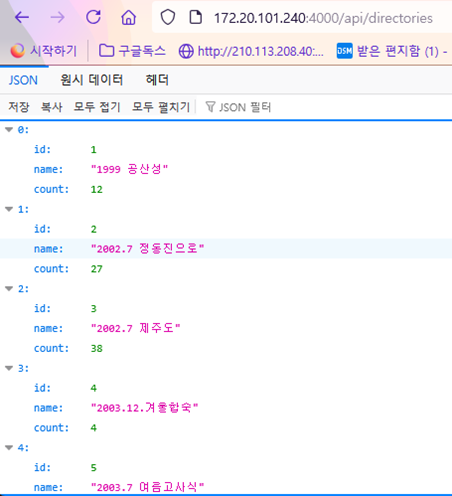
Task: Open the home page icon
Action: [x=129, y=17]
